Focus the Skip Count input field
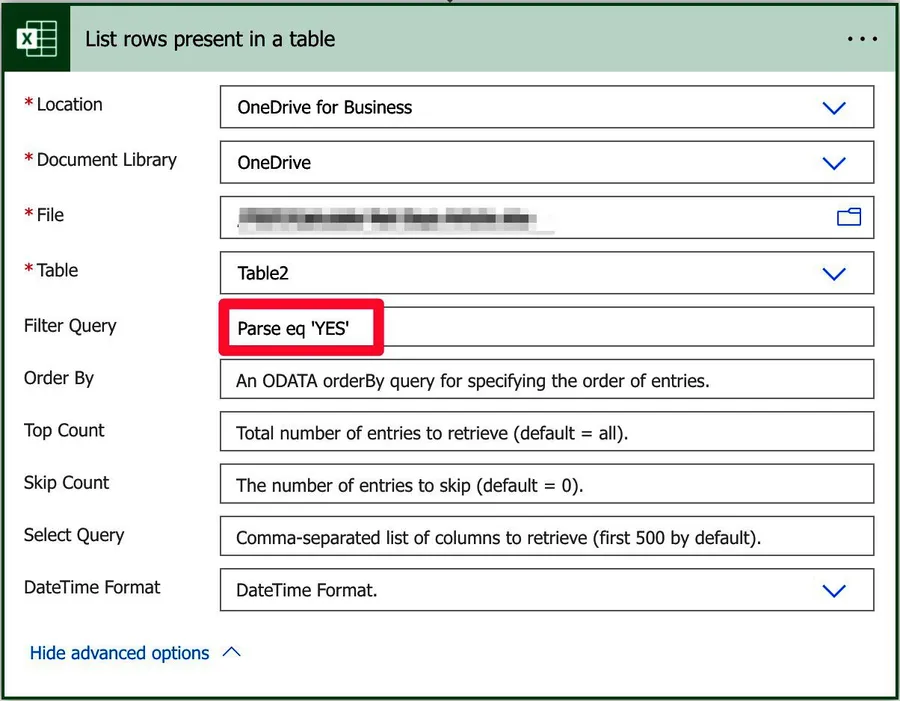The height and width of the screenshot is (701, 900). (546, 486)
